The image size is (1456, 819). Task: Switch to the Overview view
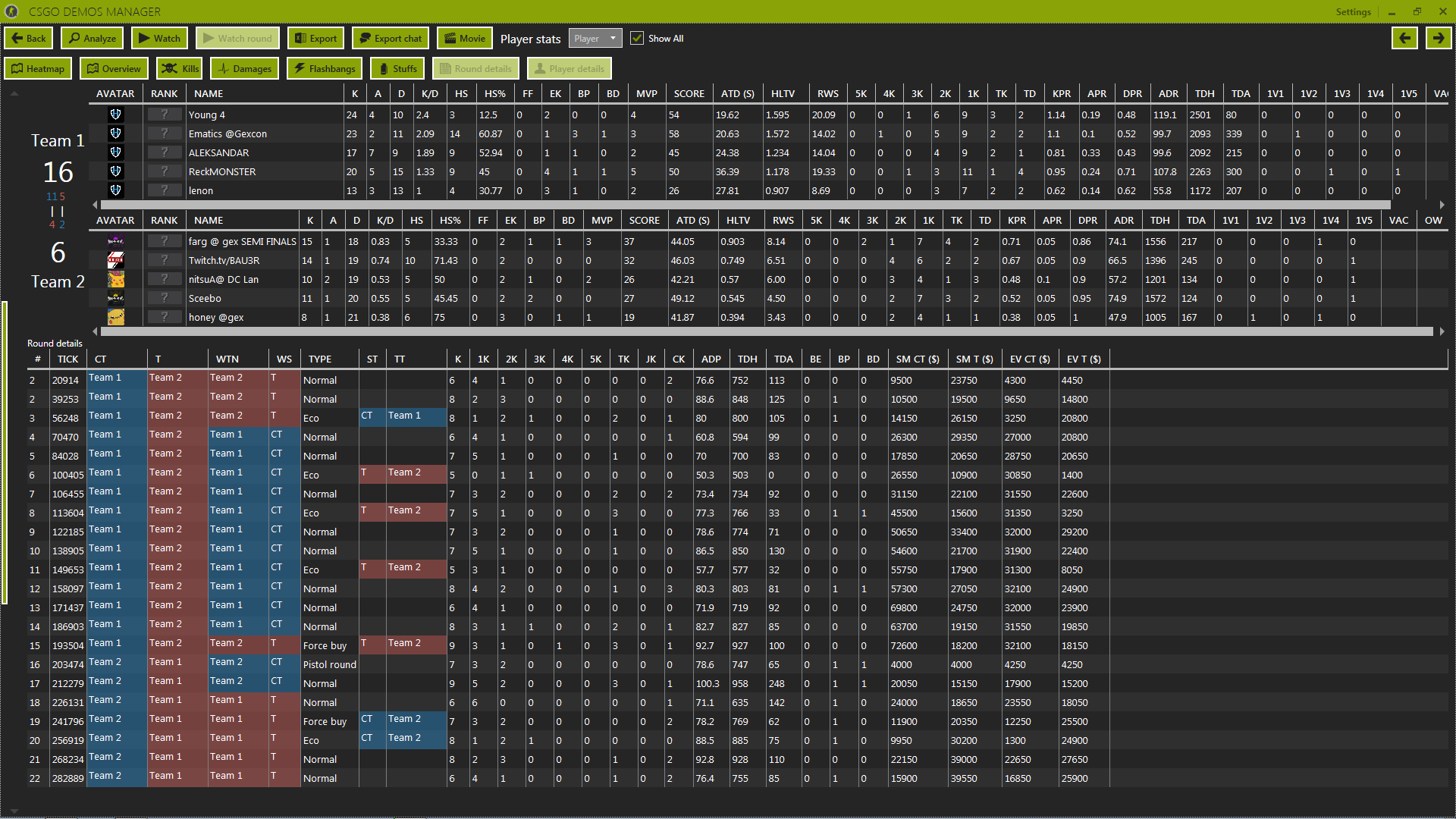coord(114,69)
